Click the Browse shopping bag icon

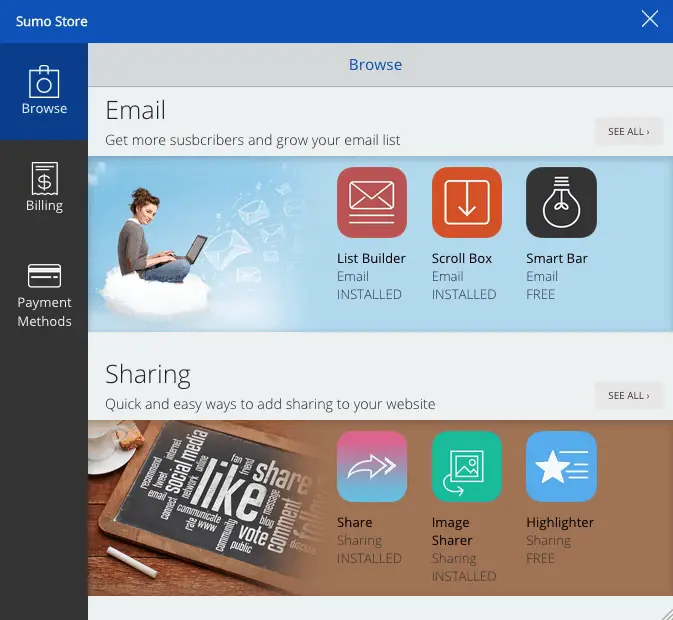pos(44,82)
